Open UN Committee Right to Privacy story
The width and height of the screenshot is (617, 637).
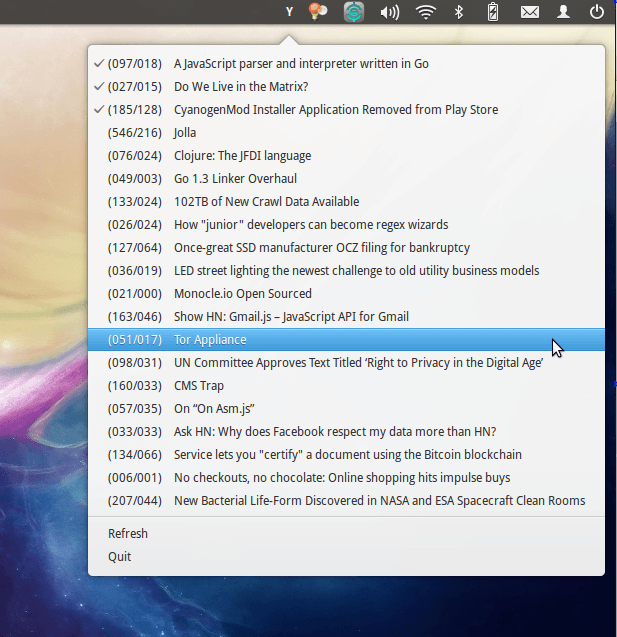pyautogui.click(x=346, y=363)
